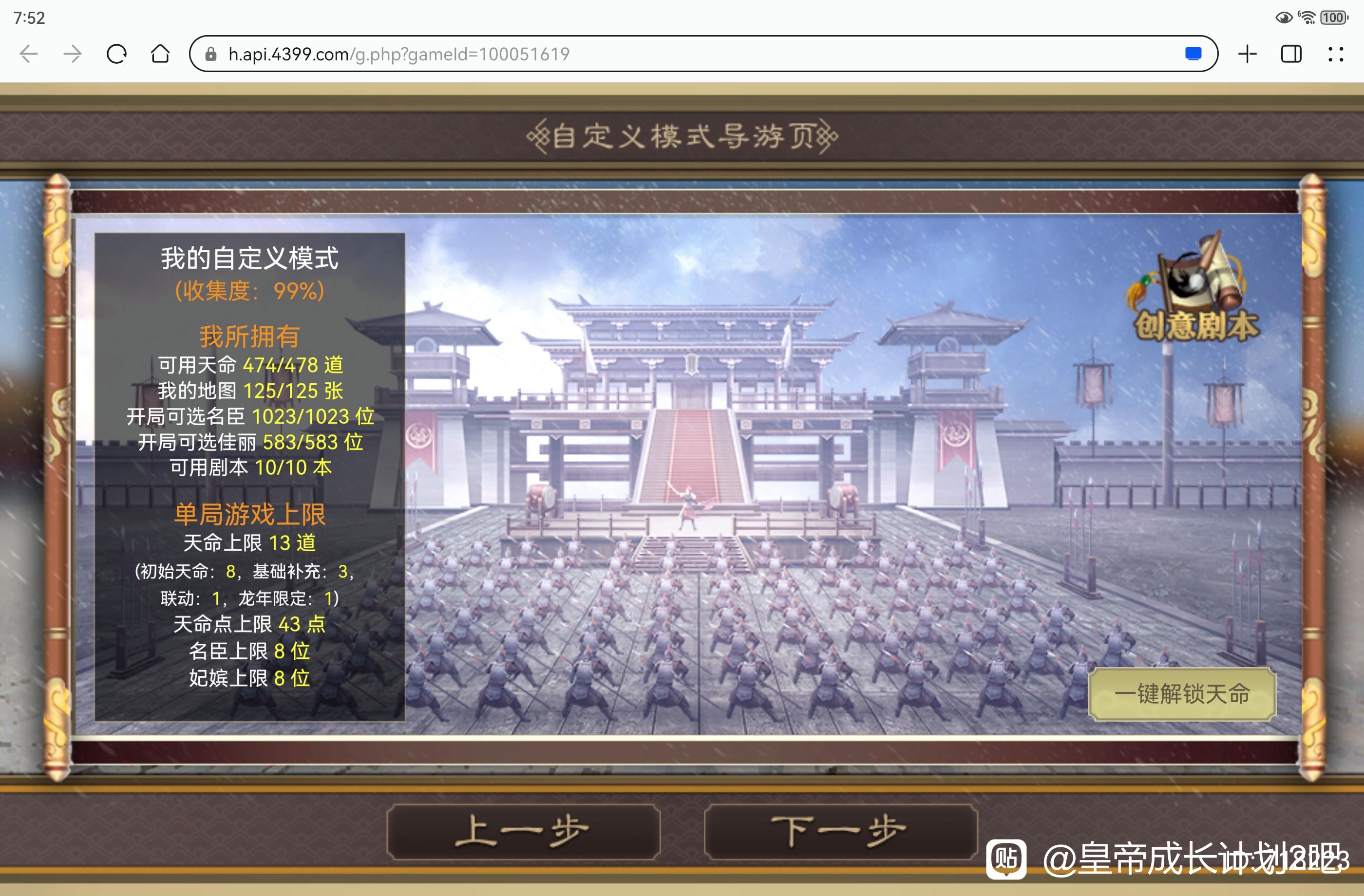Click the 初始天命: 8, 基础补充: 3 line
The width and height of the screenshot is (1364, 896).
pyautogui.click(x=245, y=571)
